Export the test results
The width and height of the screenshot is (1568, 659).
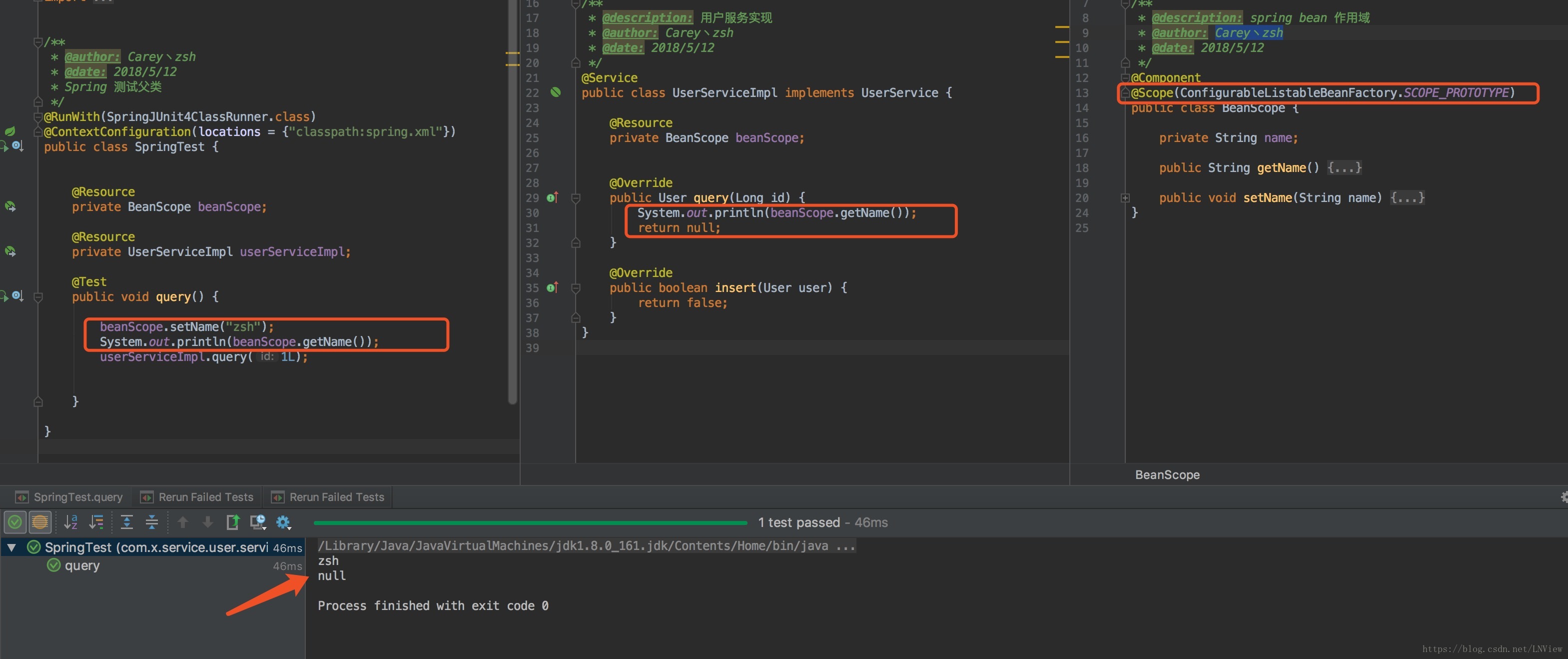232,522
